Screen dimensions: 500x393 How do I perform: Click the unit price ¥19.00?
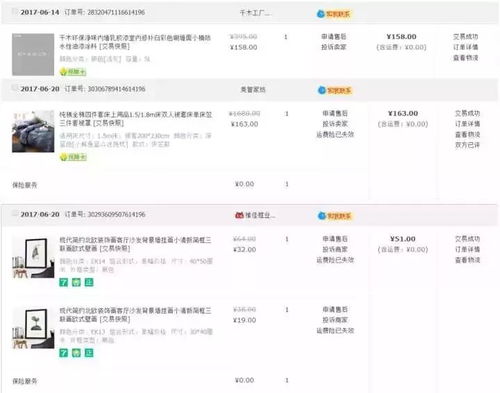point(245,320)
